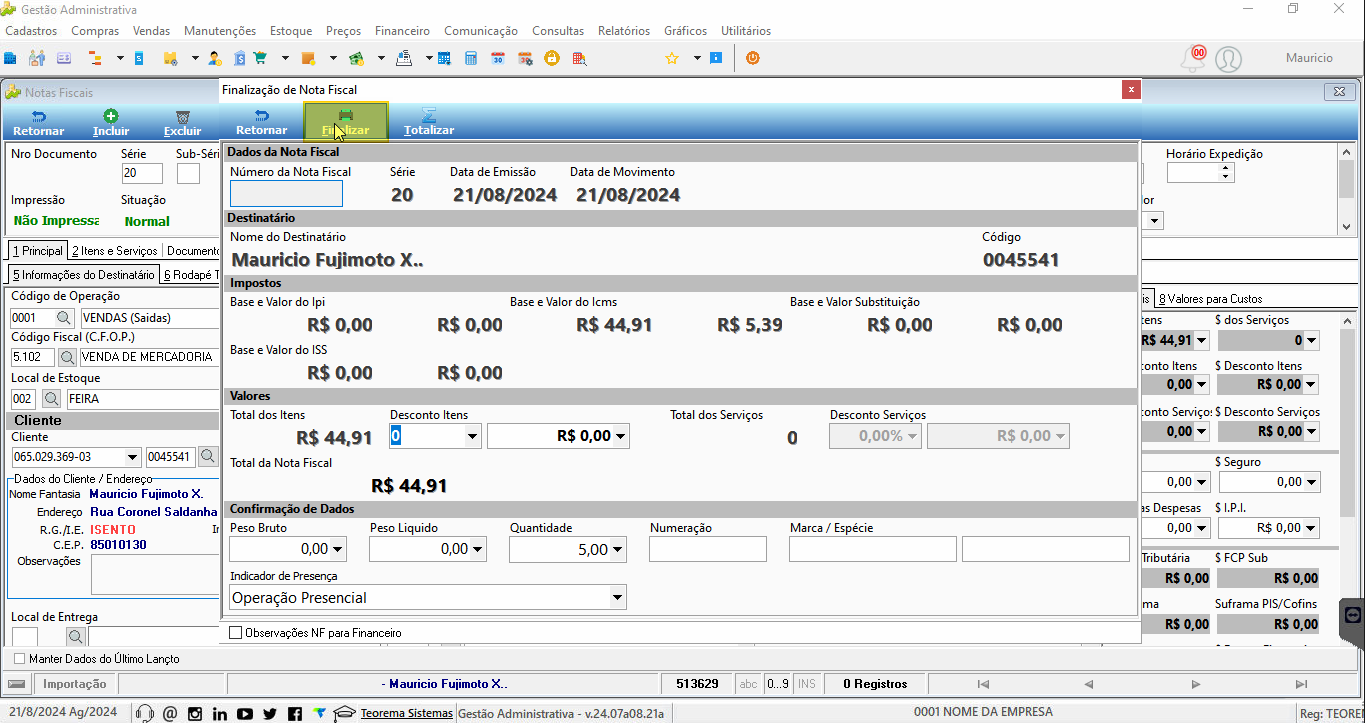
Task: Click the notification bell icon
Action: pos(1192,59)
